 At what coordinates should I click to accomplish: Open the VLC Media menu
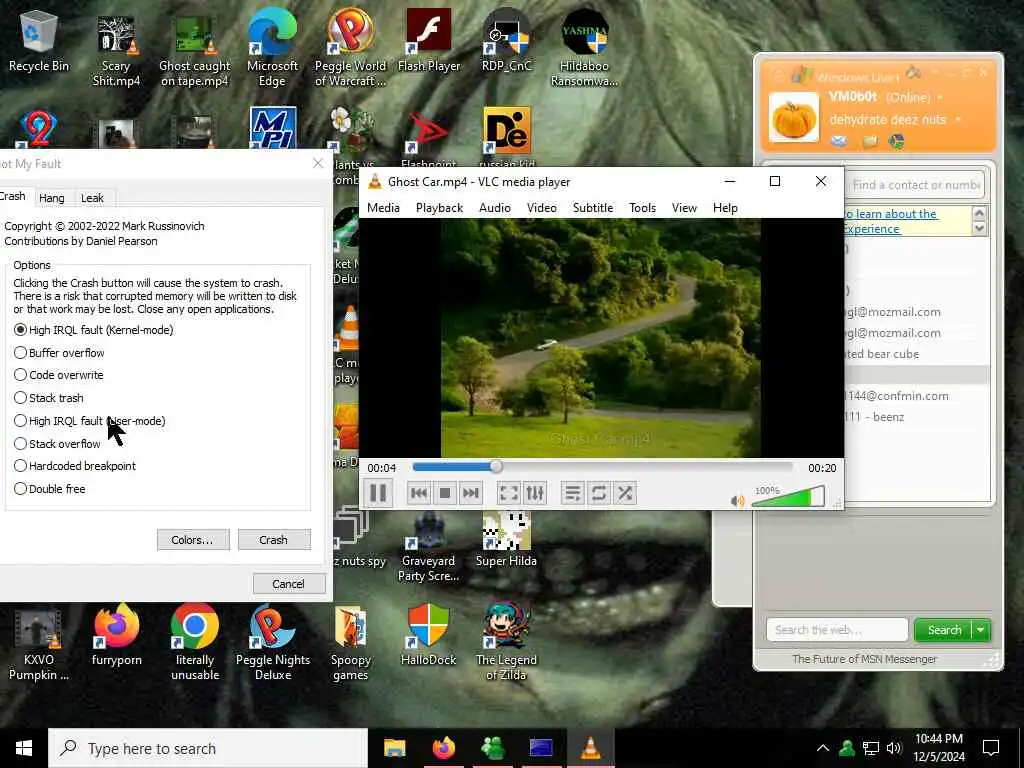click(x=383, y=208)
